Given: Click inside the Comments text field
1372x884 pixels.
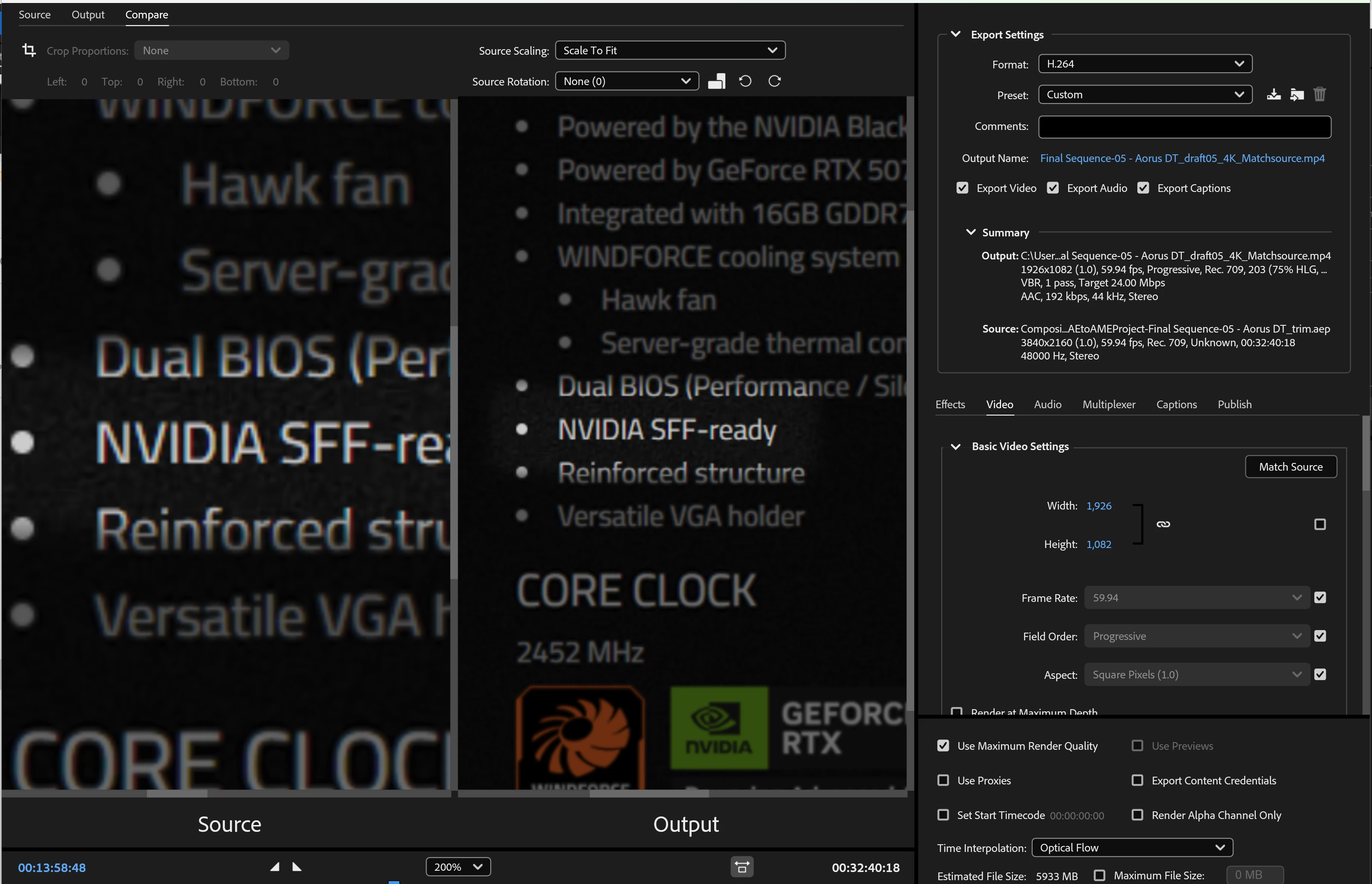Looking at the screenshot, I should tap(1184, 126).
